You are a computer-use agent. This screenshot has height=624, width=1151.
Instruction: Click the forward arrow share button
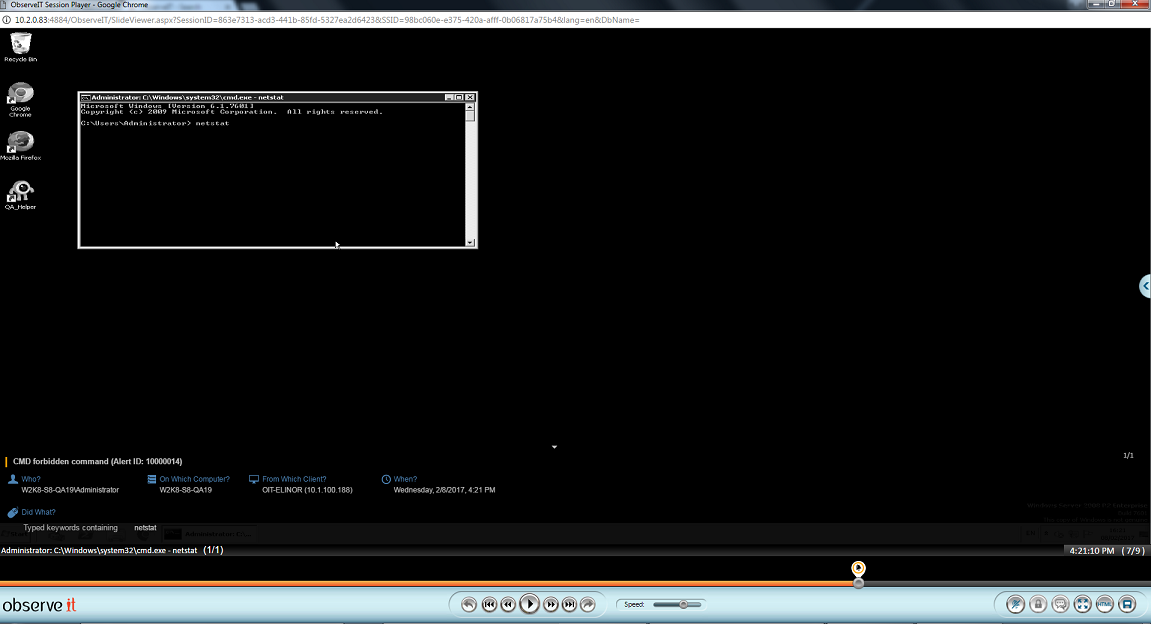click(588, 604)
